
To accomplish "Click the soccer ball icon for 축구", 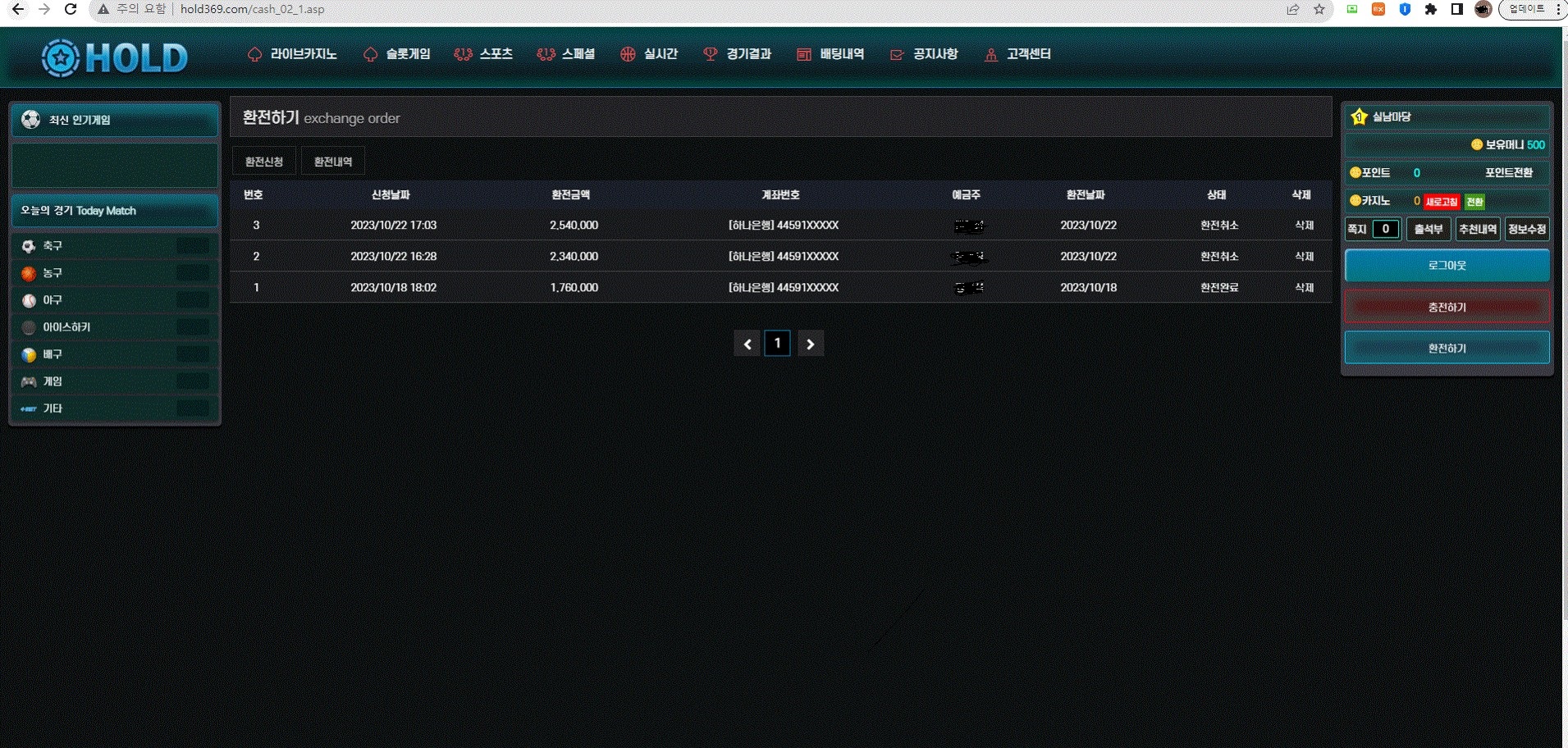I will point(29,246).
